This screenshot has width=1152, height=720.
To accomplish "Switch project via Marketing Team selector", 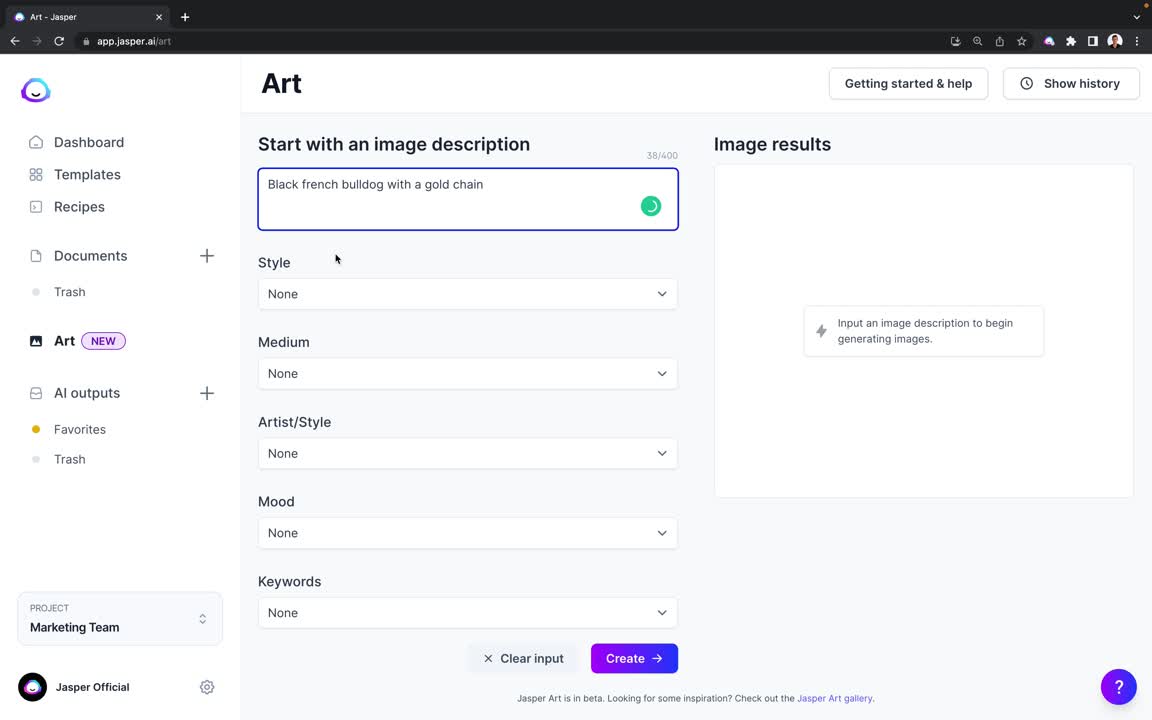I will click(120, 619).
